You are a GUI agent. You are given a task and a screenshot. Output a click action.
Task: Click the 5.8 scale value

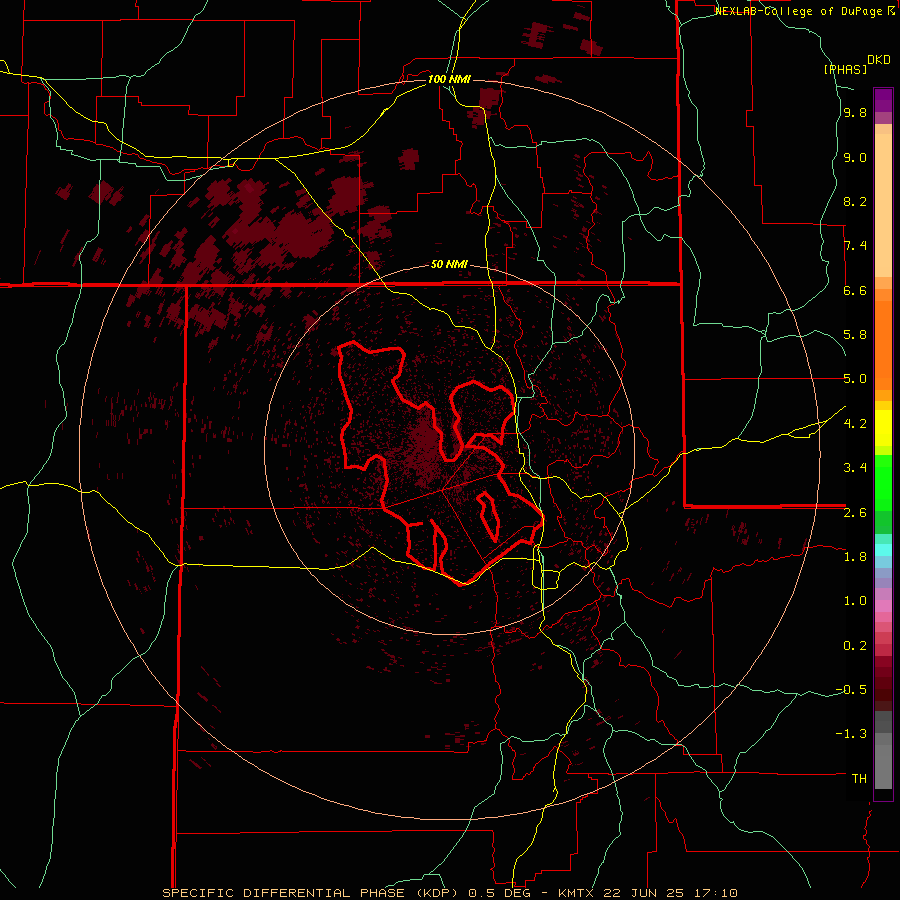pyautogui.click(x=855, y=335)
